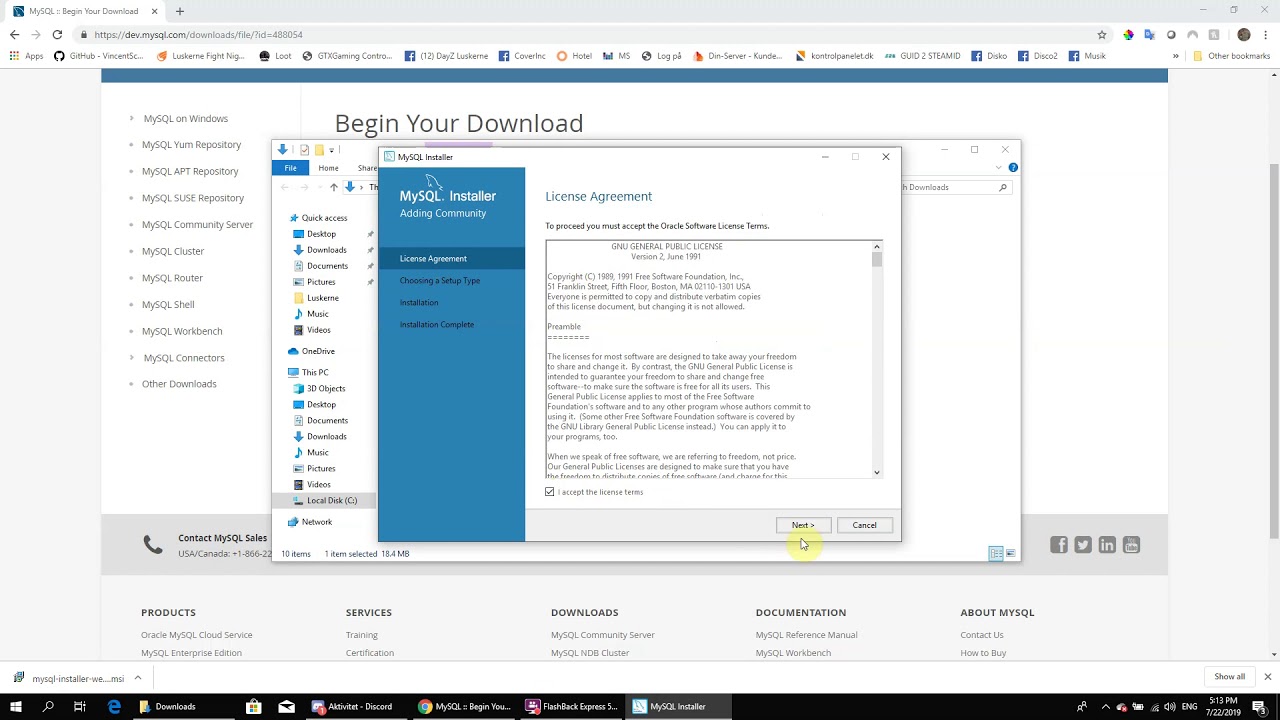Viewport: 1280px width, 720px height.
Task: Open MySQL Workbench sidebar link
Action: (x=182, y=331)
